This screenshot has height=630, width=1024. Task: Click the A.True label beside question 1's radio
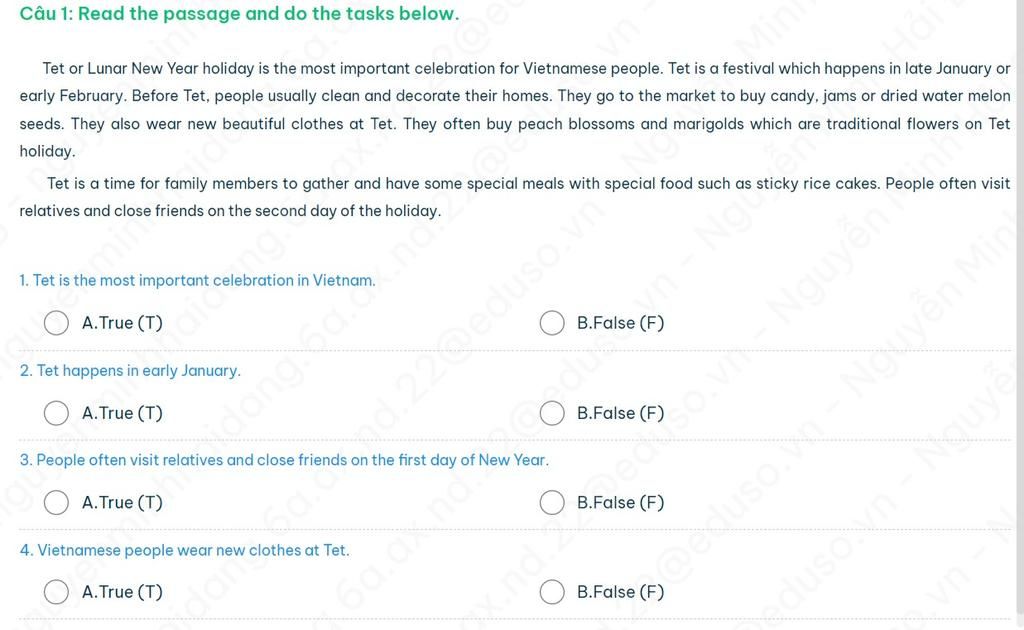point(120,323)
